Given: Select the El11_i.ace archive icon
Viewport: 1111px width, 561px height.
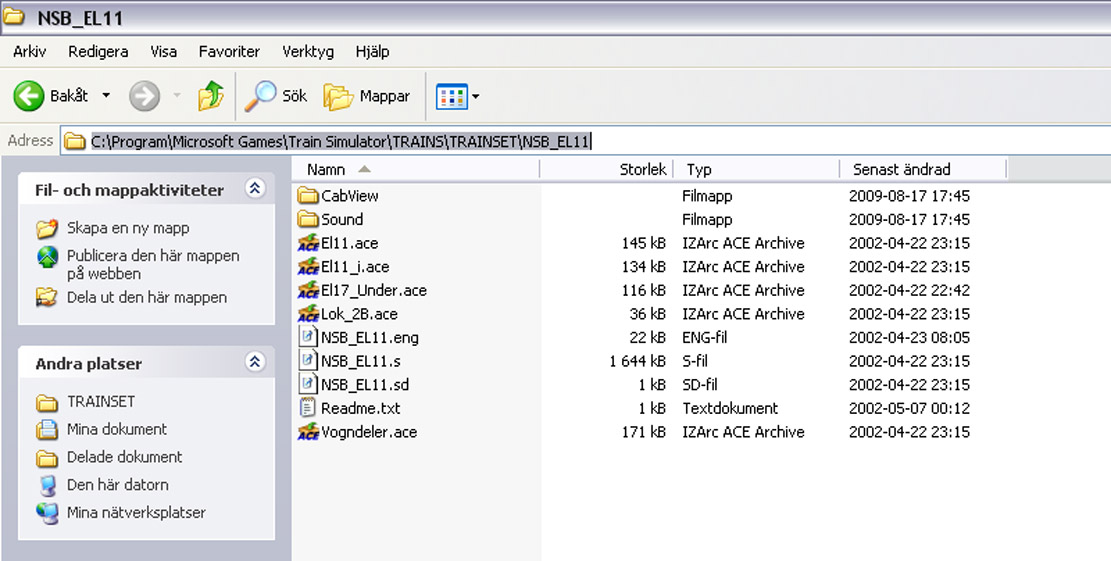Looking at the screenshot, I should click(x=308, y=266).
